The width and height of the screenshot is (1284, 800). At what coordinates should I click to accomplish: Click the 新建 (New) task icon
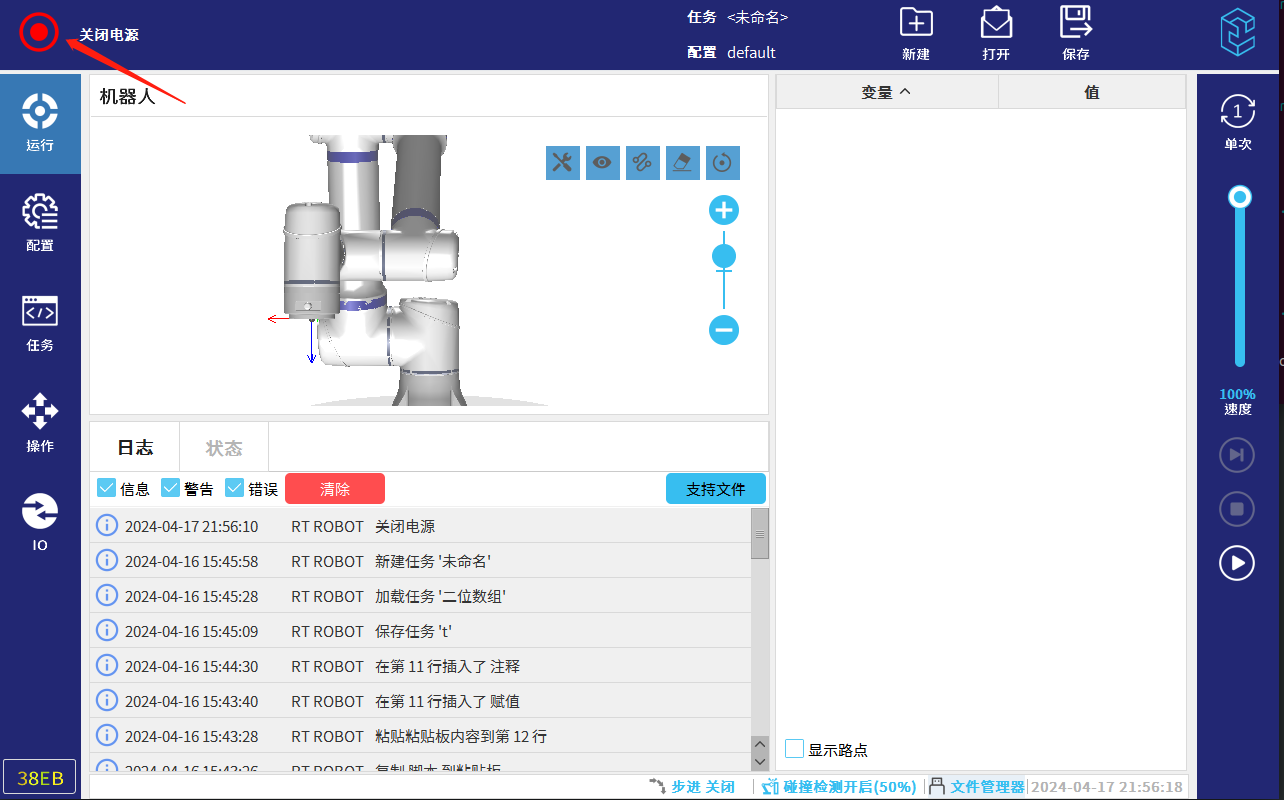click(915, 32)
